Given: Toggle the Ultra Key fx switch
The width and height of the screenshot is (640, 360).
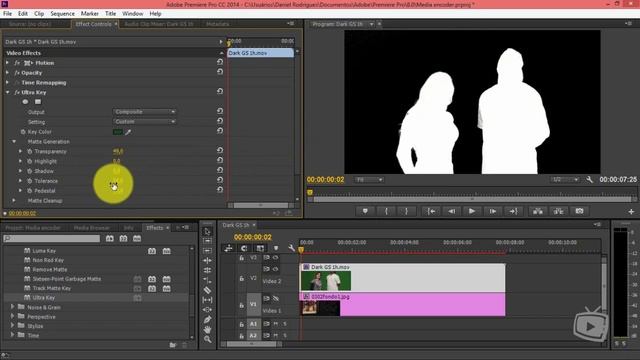Looking at the screenshot, I should 17,92.
